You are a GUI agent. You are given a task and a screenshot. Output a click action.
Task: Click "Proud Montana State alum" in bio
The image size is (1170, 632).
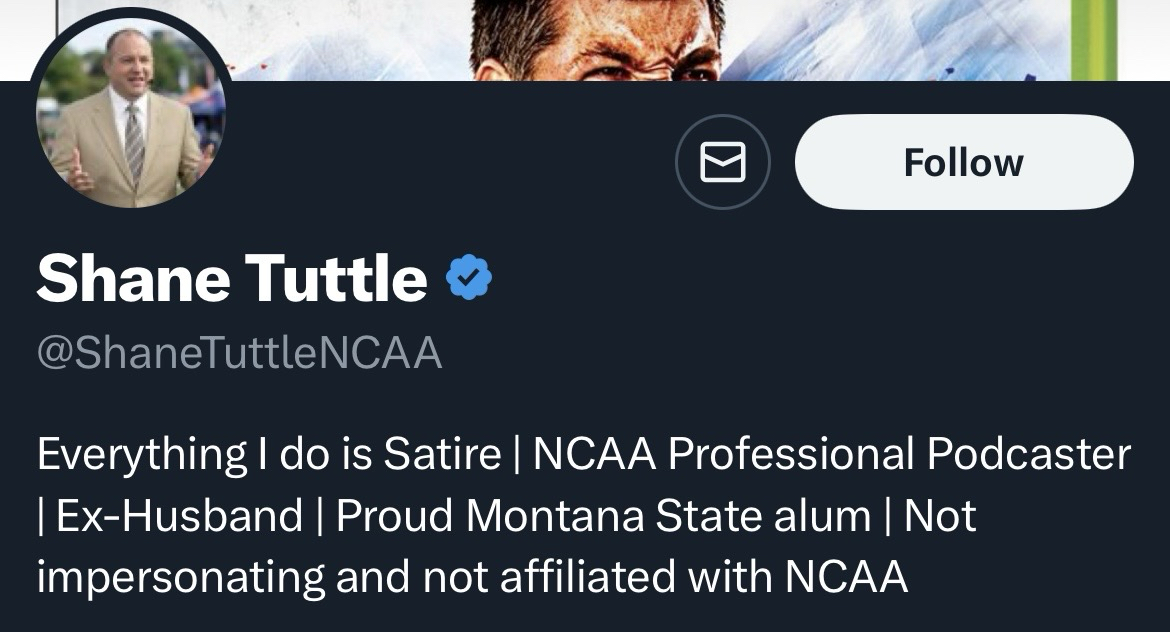tap(603, 516)
